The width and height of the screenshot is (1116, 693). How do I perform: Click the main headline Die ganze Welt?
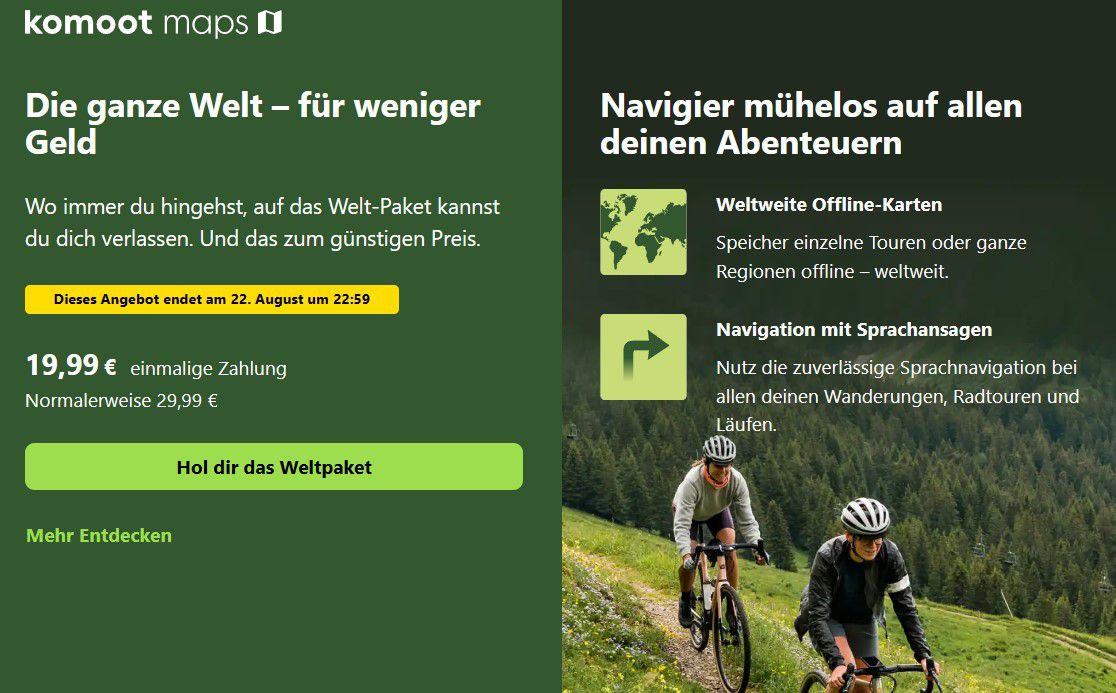(x=253, y=124)
